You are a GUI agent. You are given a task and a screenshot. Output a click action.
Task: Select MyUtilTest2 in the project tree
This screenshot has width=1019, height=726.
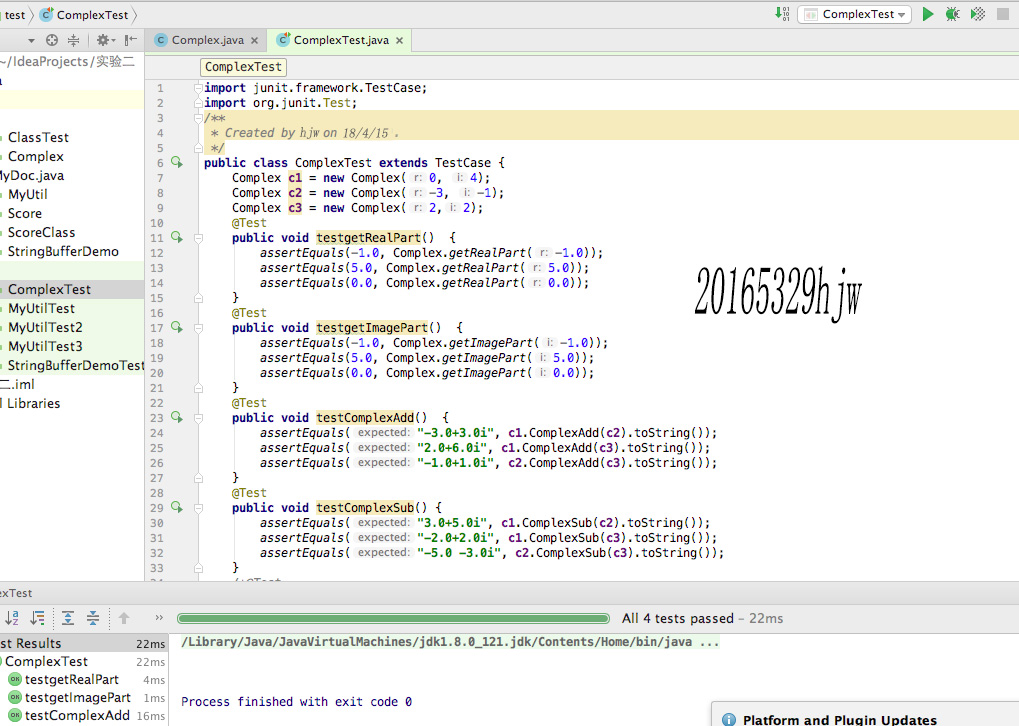click(x=45, y=327)
